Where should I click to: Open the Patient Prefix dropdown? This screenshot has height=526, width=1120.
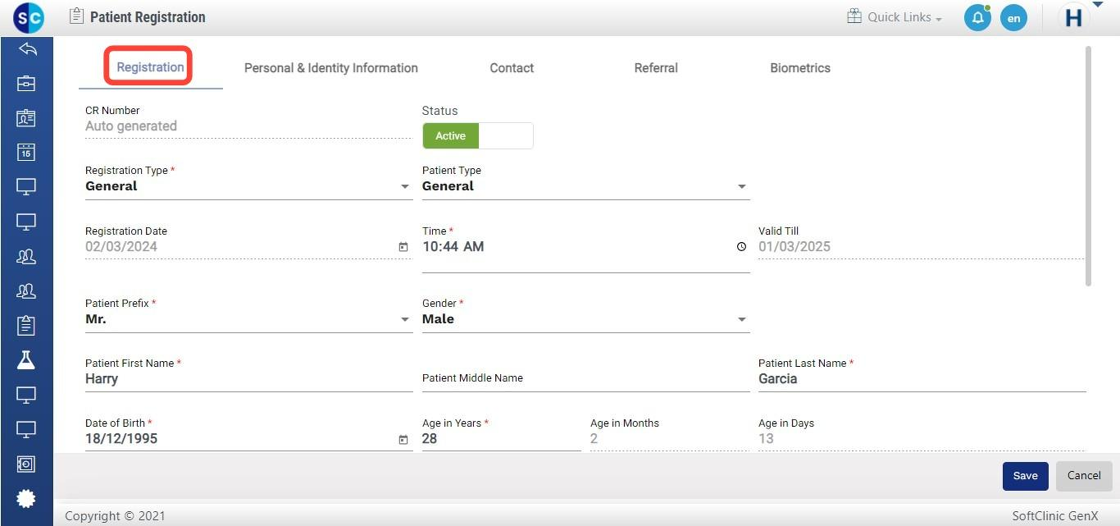pos(249,319)
